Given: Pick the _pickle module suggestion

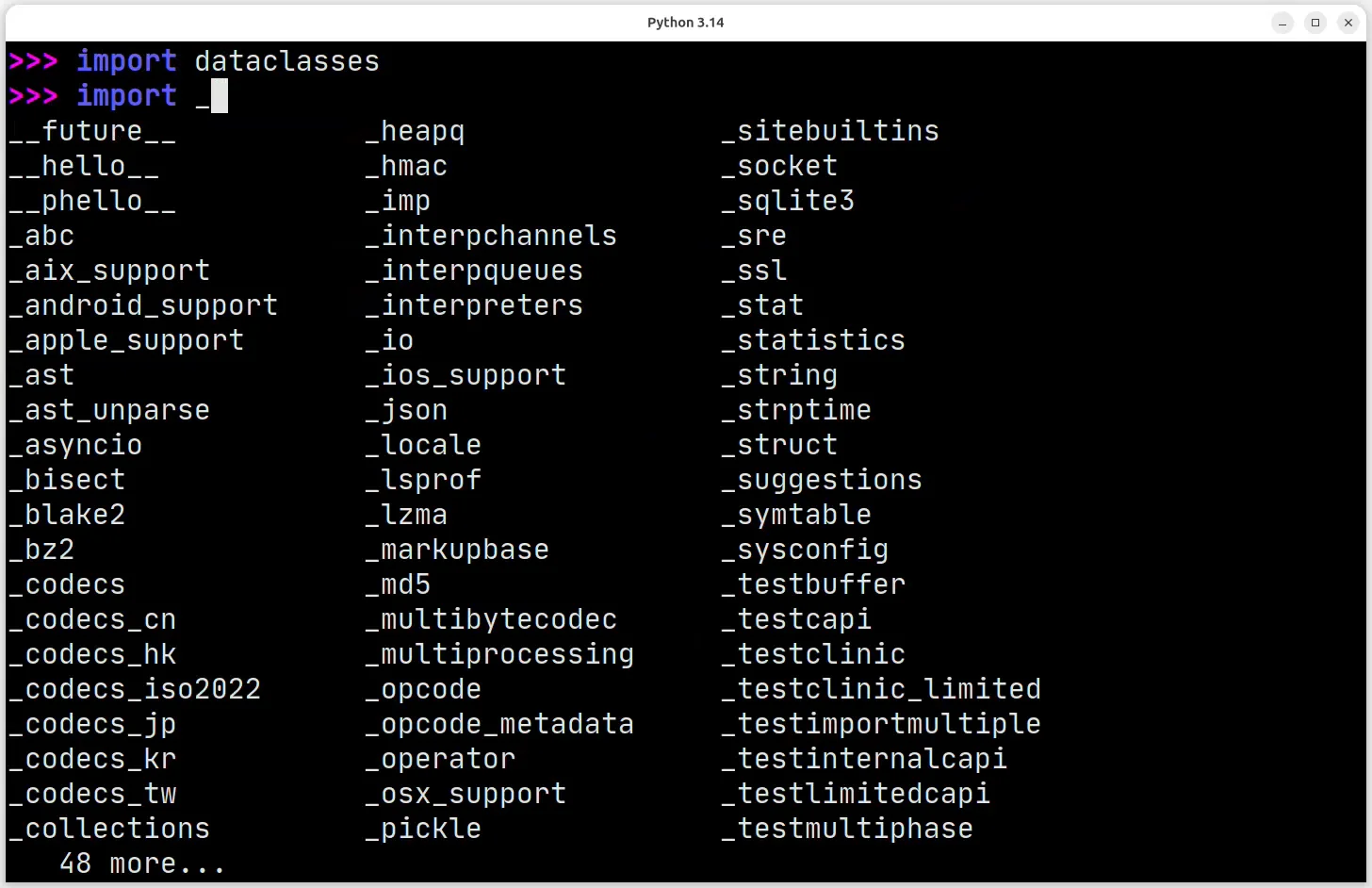Looking at the screenshot, I should tap(423, 829).
